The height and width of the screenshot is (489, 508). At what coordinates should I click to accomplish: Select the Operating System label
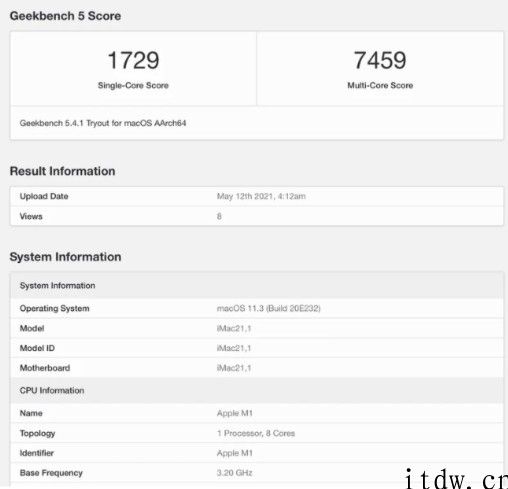(55, 308)
